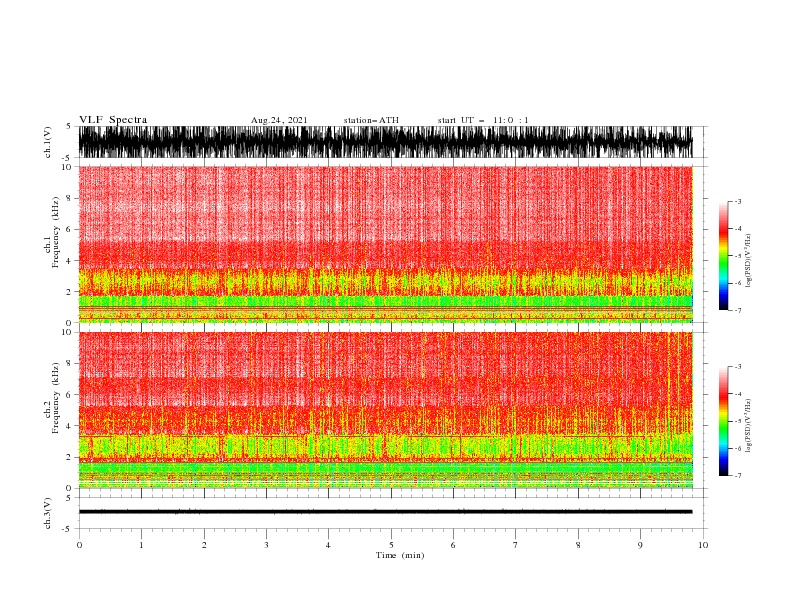
Task: Click time axis tick label "10"
Action: tap(703, 545)
